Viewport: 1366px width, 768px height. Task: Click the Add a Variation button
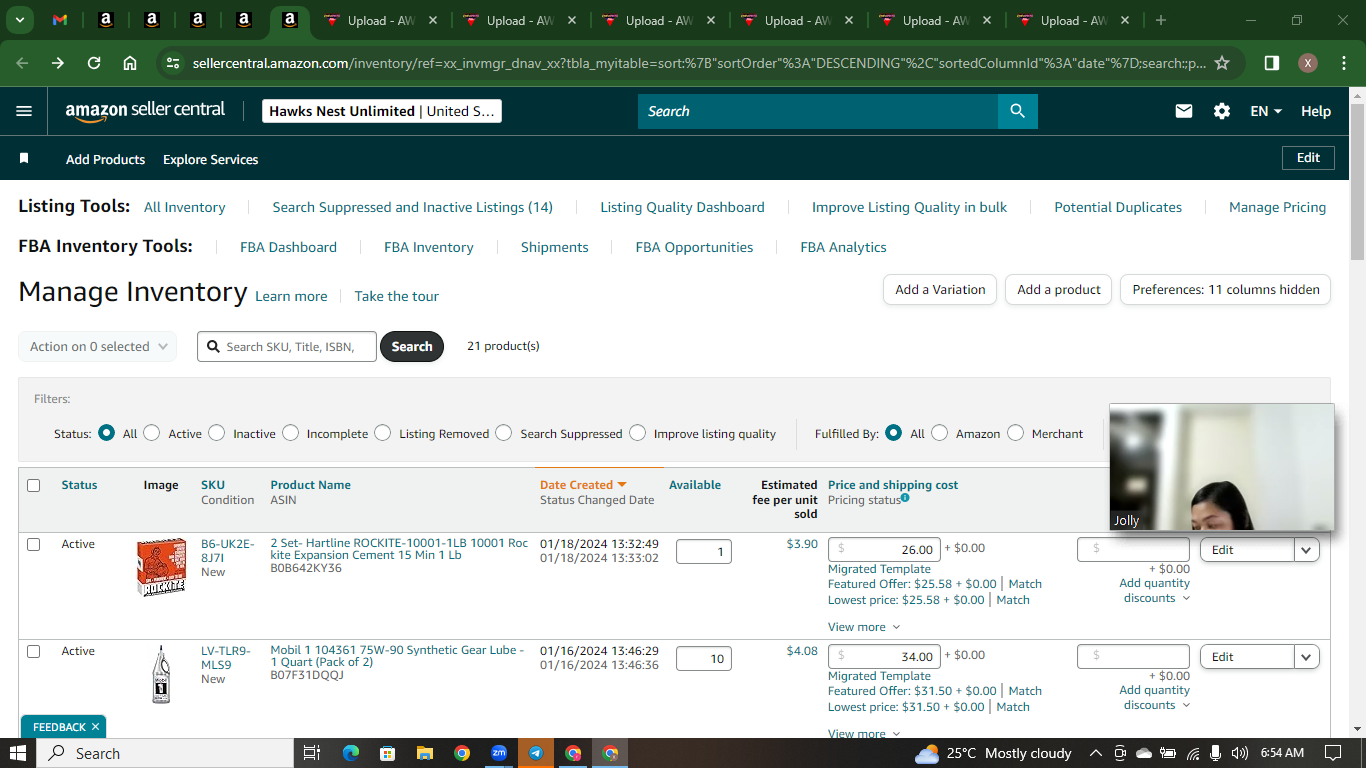940,289
